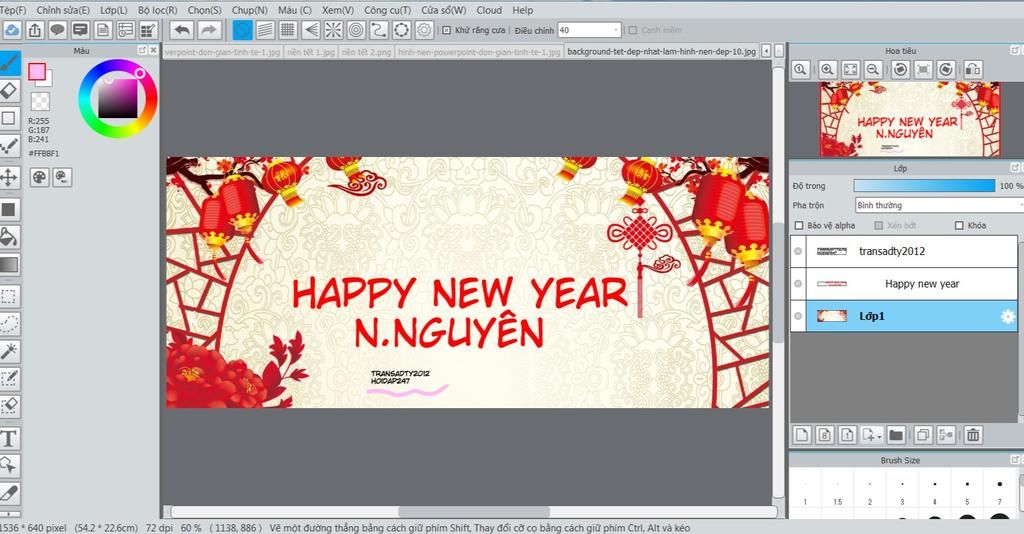Activate the rectangular Select tool
The width and height of the screenshot is (1024, 534).
tap(9, 296)
